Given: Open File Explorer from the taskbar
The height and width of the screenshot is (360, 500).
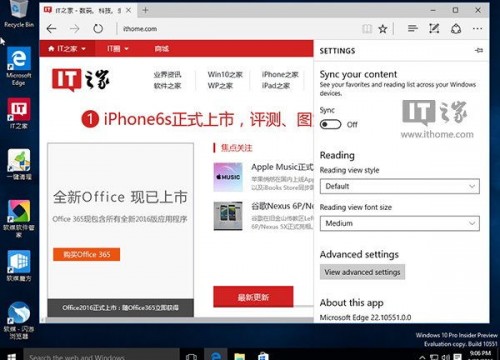Looking at the screenshot, I should click(x=239, y=356).
